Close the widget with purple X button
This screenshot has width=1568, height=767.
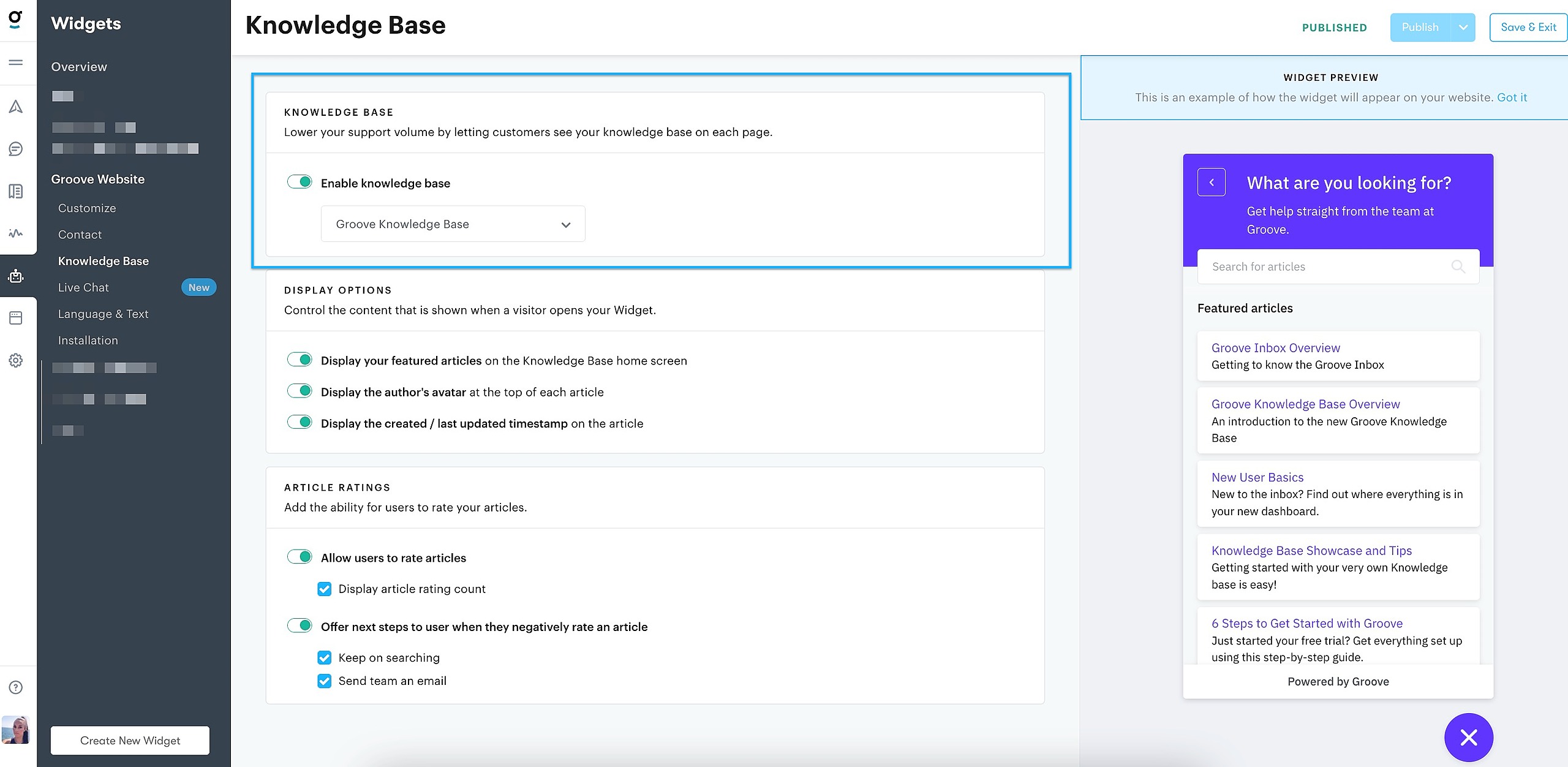[x=1468, y=737]
